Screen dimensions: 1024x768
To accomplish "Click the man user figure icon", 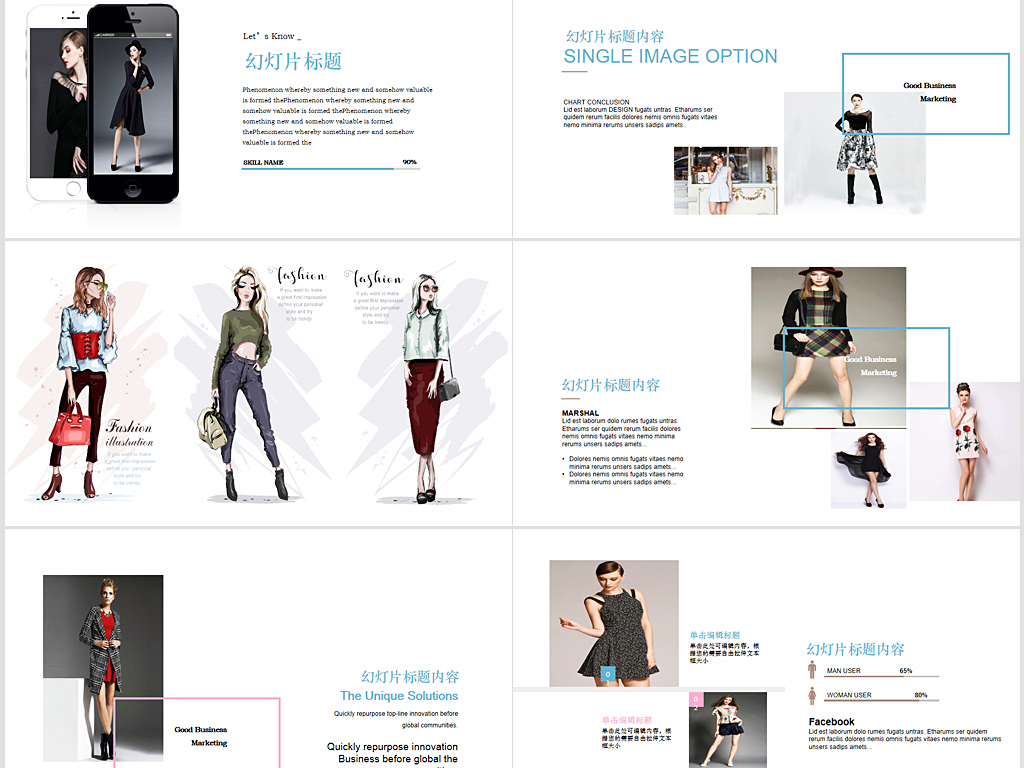I will (812, 670).
